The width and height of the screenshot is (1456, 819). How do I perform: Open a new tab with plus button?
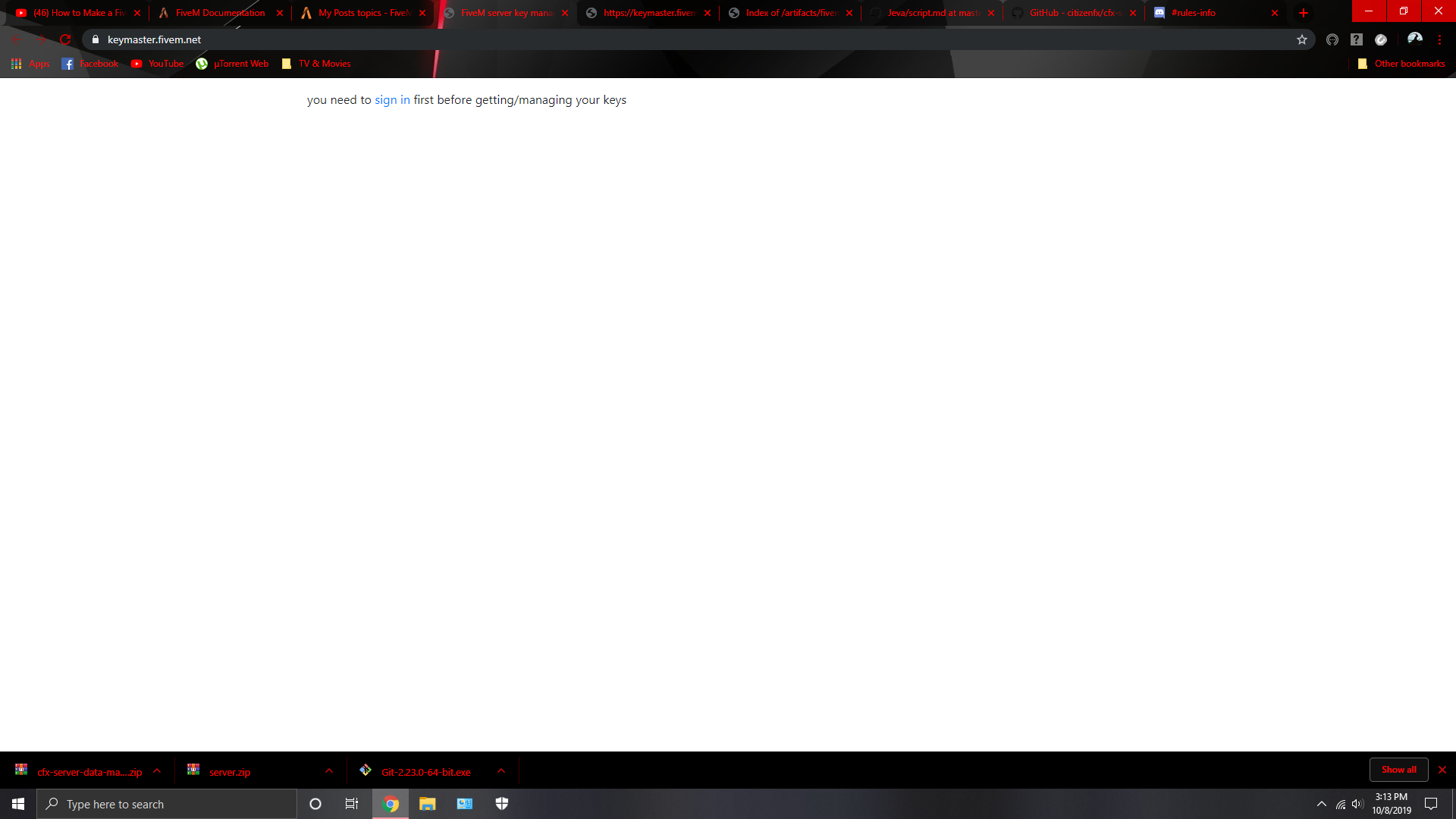[x=1304, y=13]
